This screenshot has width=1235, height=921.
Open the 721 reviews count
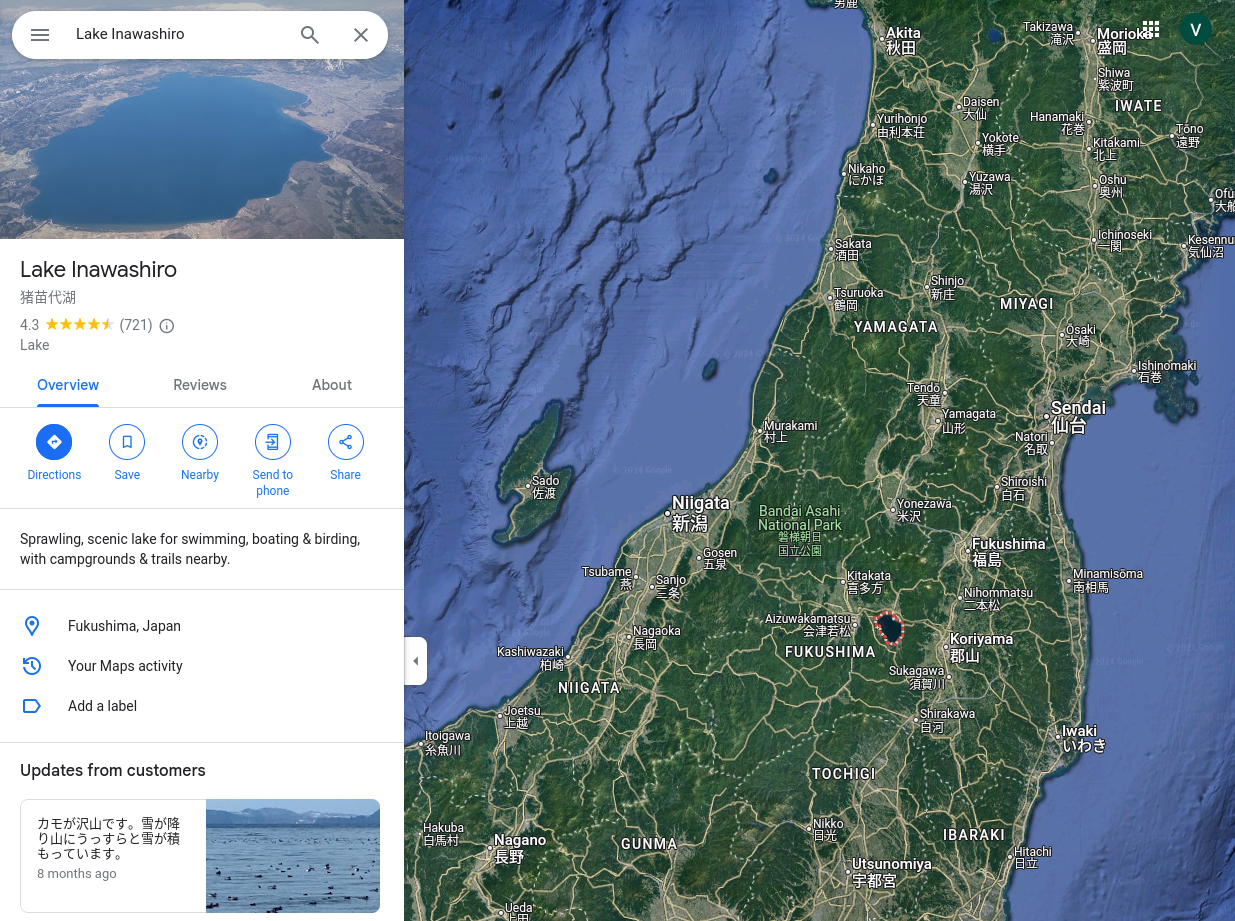click(136, 325)
